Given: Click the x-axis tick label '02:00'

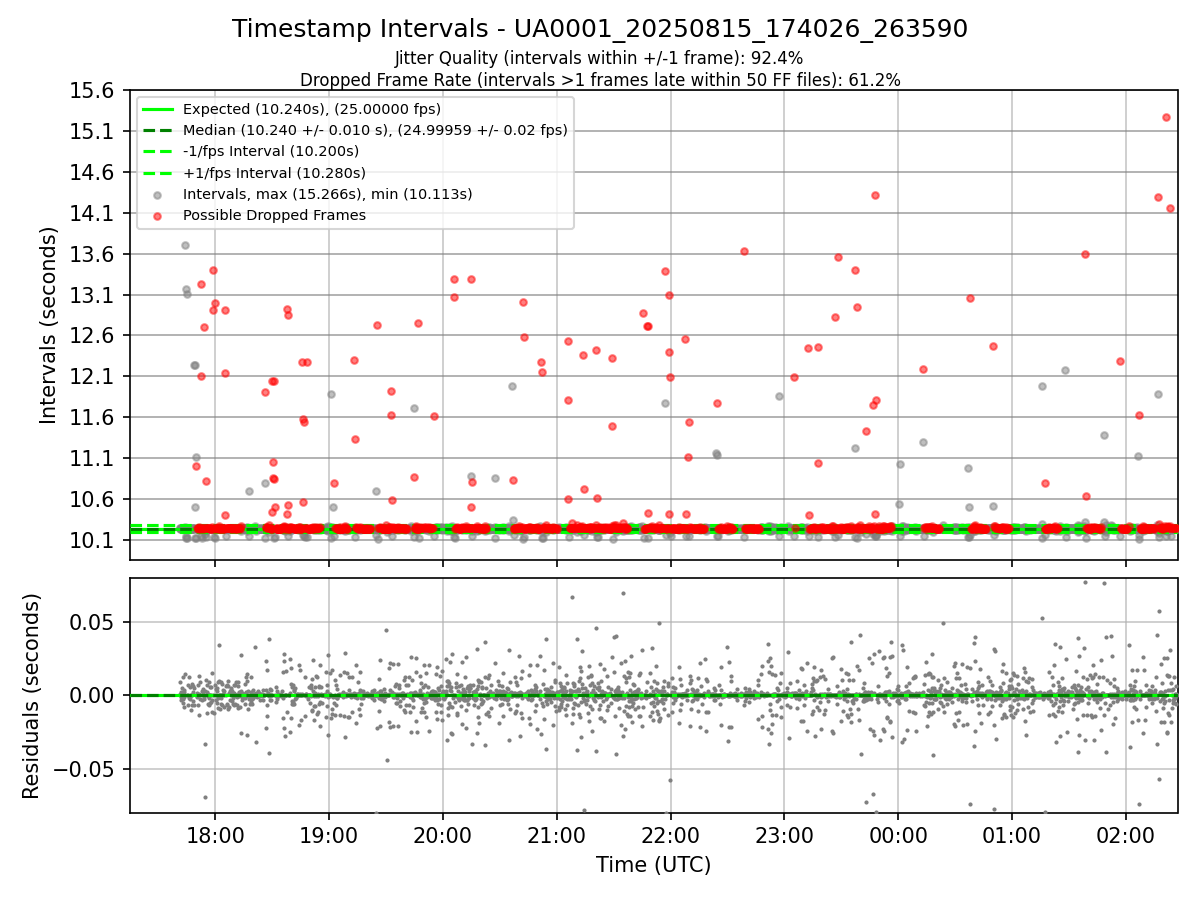Looking at the screenshot, I should click(1126, 835).
